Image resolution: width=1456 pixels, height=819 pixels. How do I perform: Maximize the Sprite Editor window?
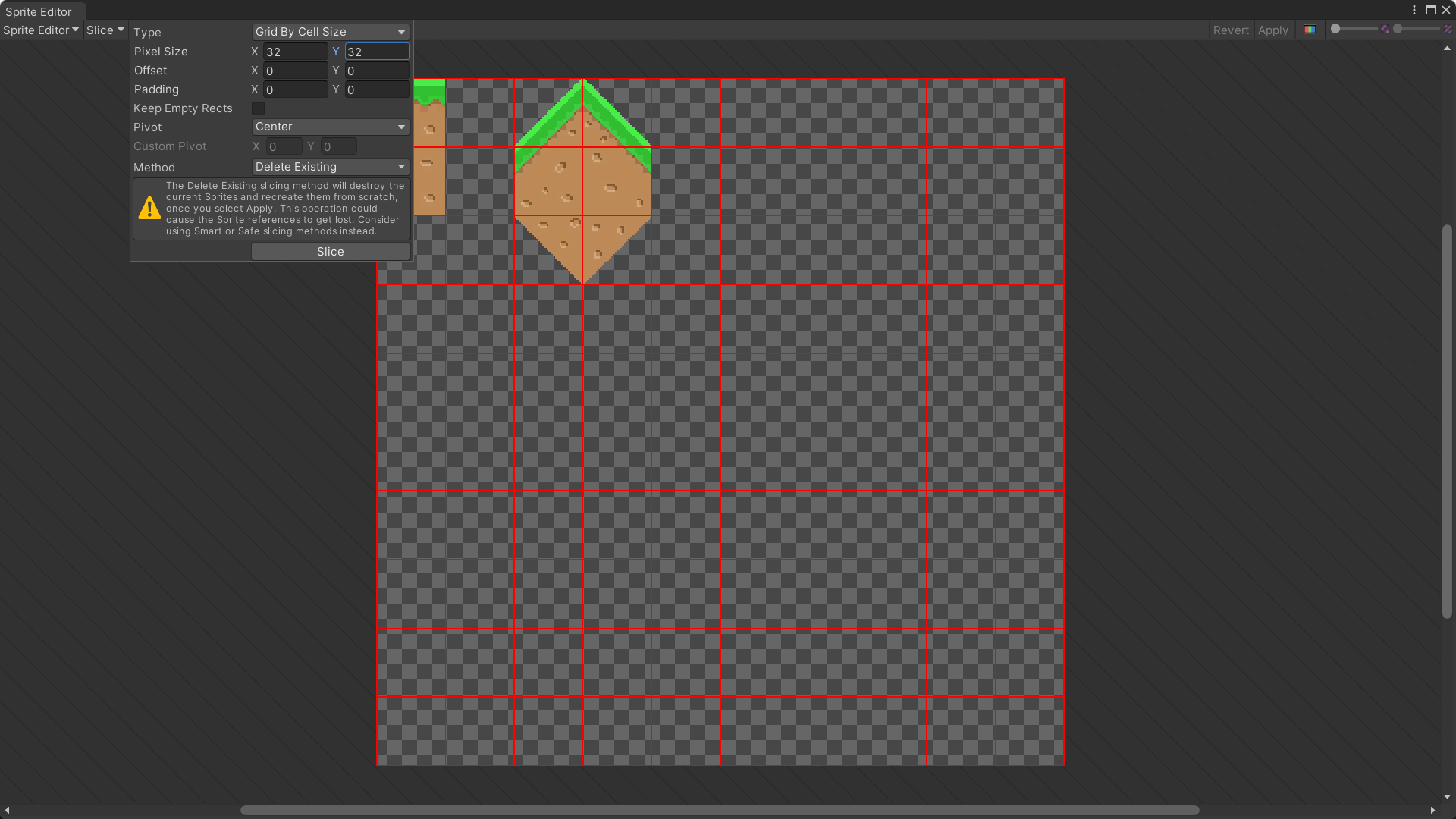click(1430, 10)
